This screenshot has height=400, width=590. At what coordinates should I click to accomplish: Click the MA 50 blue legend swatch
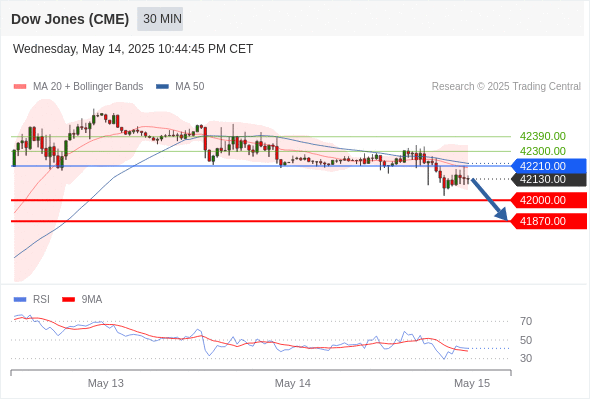[162, 87]
